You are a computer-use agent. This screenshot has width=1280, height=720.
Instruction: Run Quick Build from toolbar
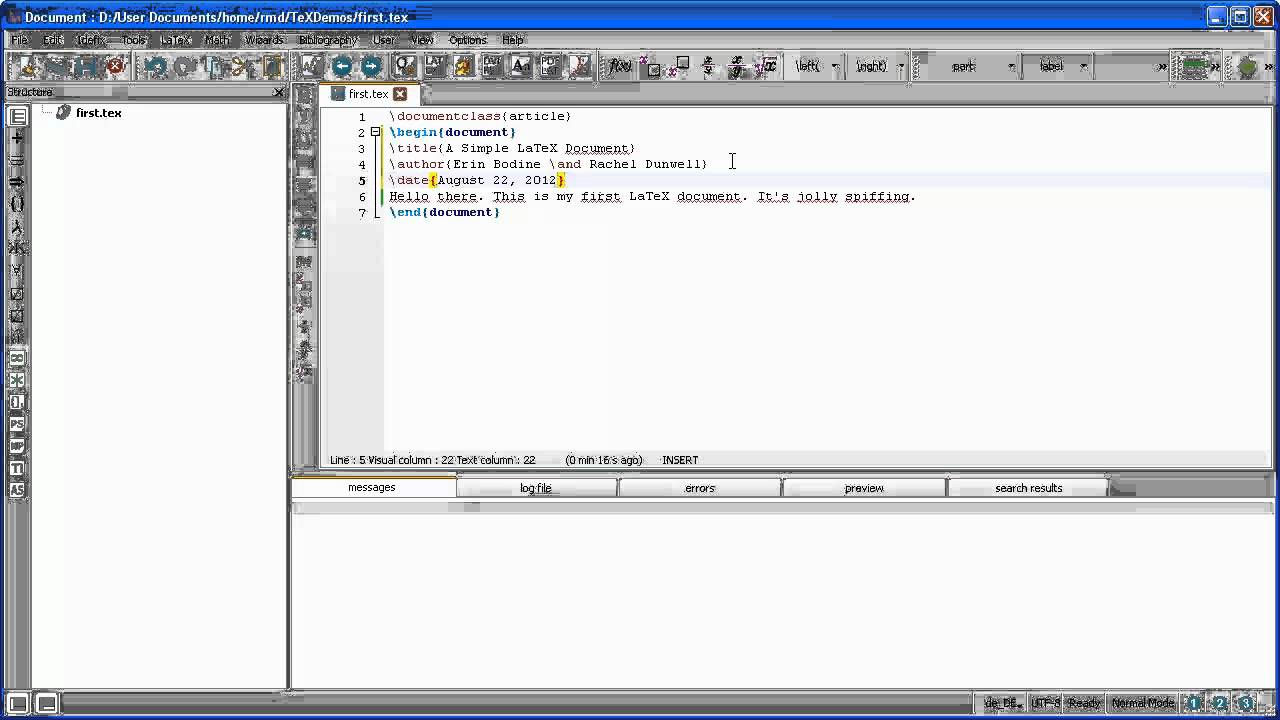tap(405, 67)
